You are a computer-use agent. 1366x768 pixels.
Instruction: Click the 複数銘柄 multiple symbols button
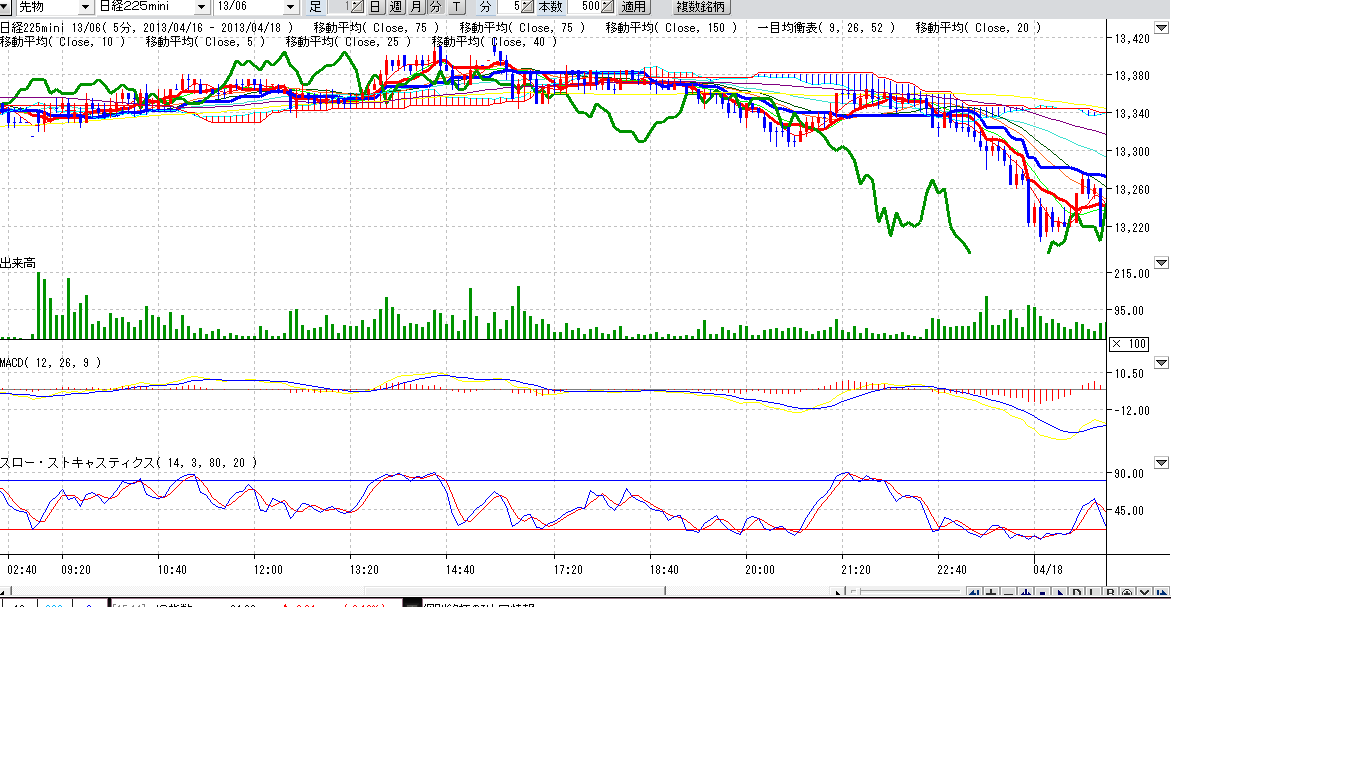click(x=702, y=7)
